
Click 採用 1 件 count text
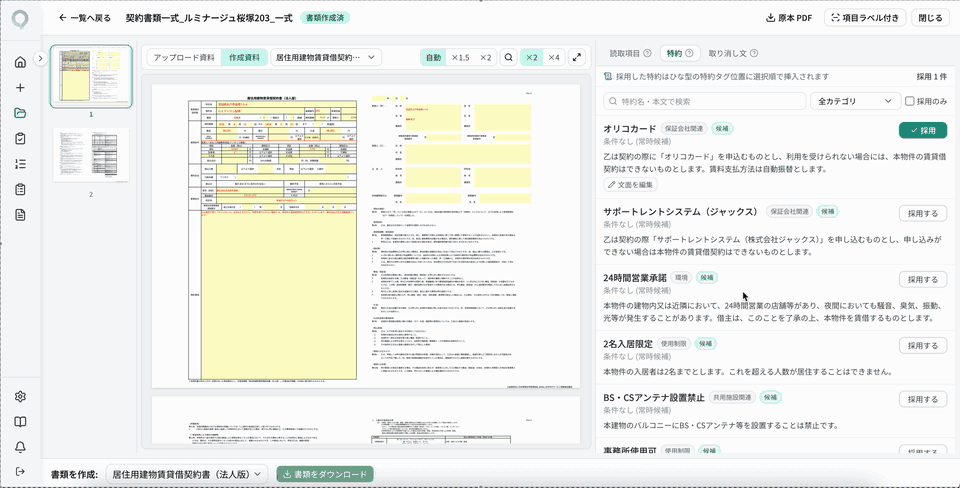tap(931, 77)
